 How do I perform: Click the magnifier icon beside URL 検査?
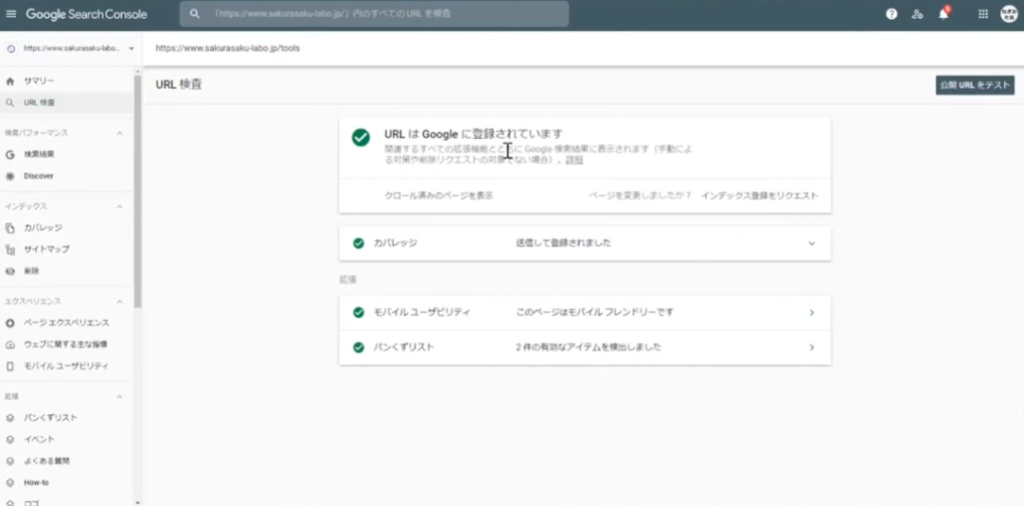point(10,103)
